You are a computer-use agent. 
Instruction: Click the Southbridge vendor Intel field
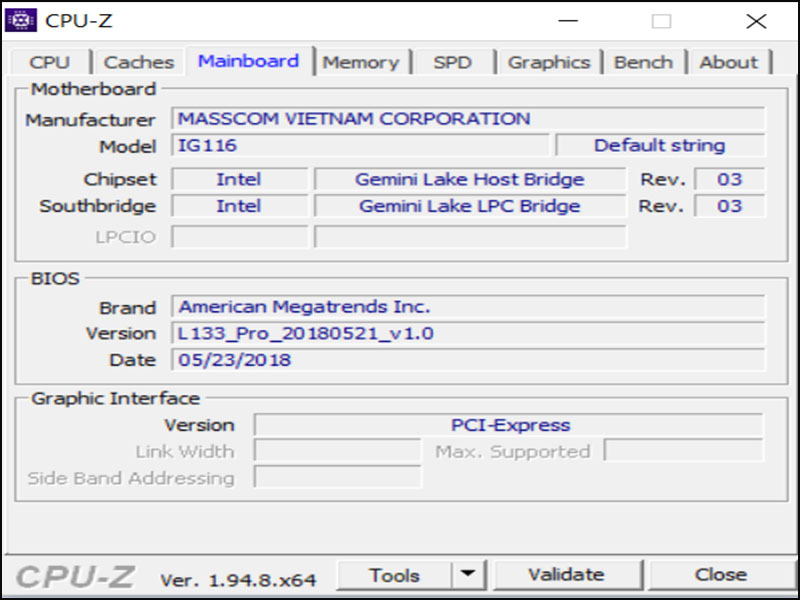(239, 206)
